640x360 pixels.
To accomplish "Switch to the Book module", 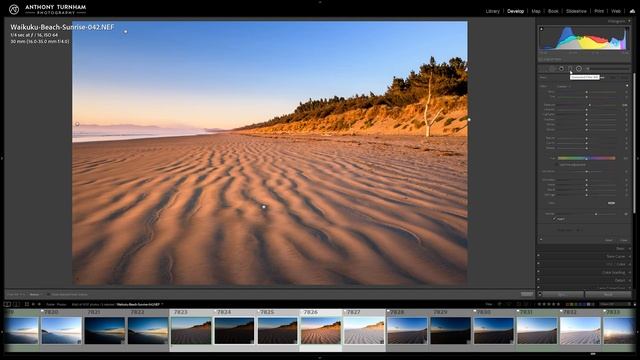I will click(553, 11).
